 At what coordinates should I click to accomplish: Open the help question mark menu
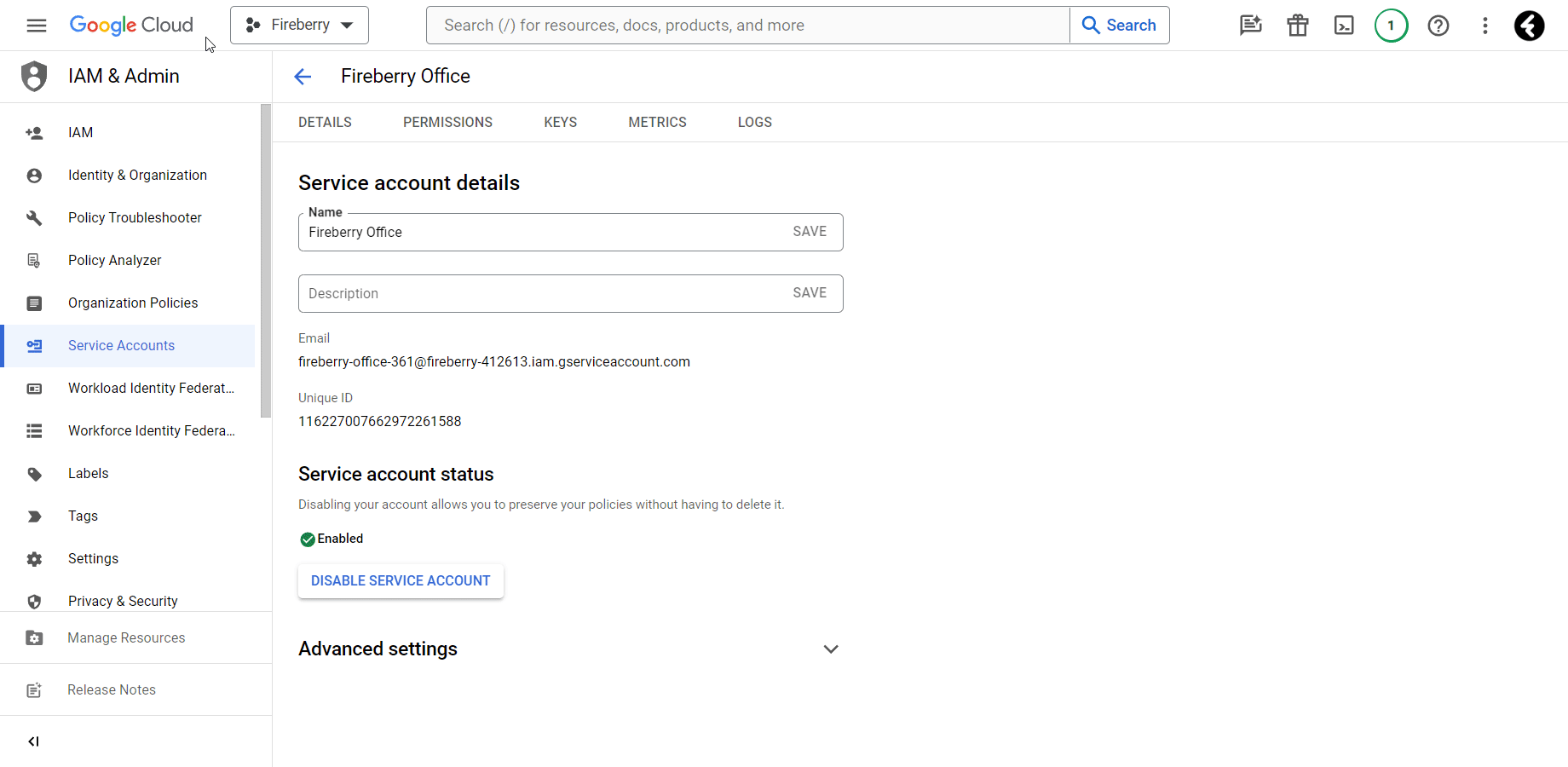(x=1438, y=26)
